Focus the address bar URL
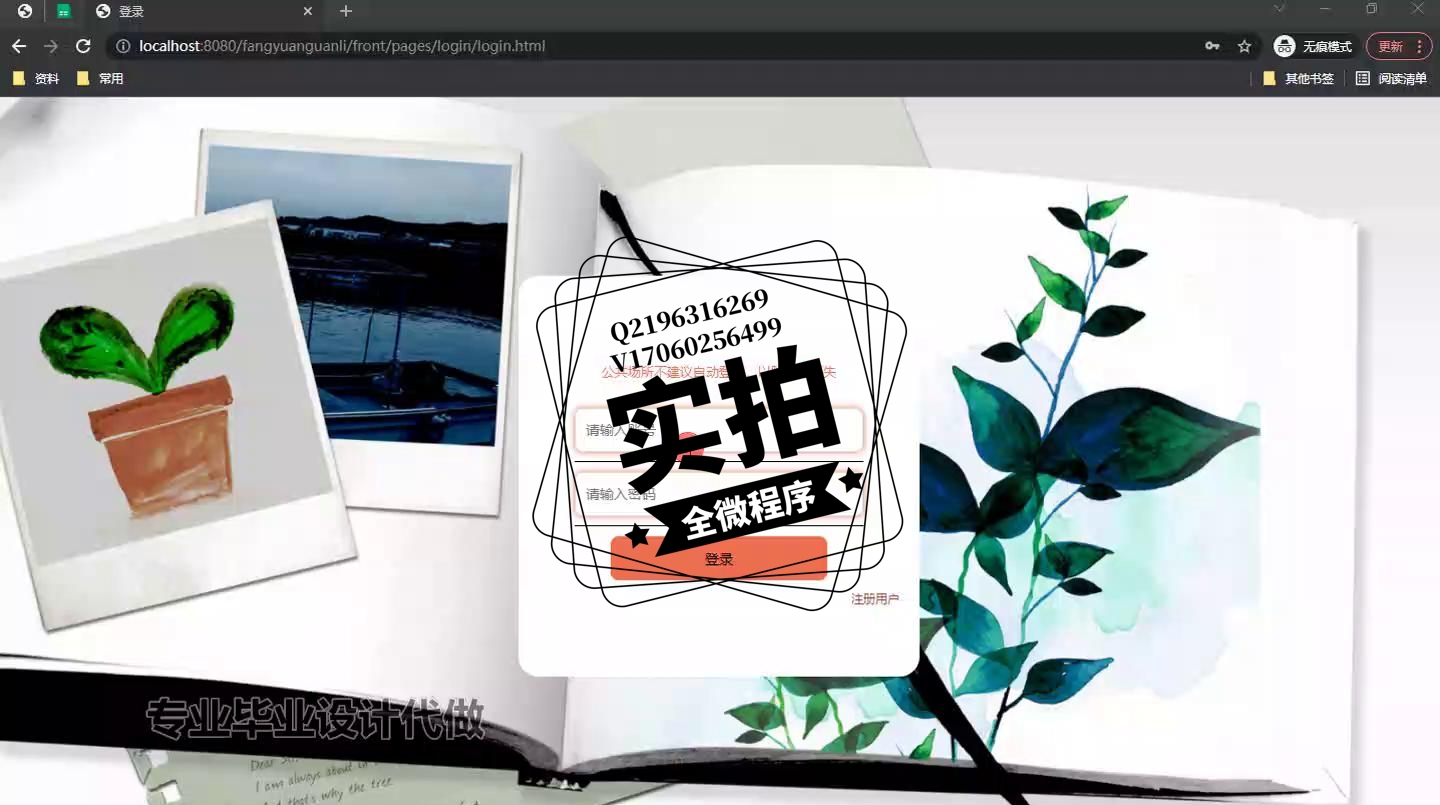 click(x=342, y=46)
